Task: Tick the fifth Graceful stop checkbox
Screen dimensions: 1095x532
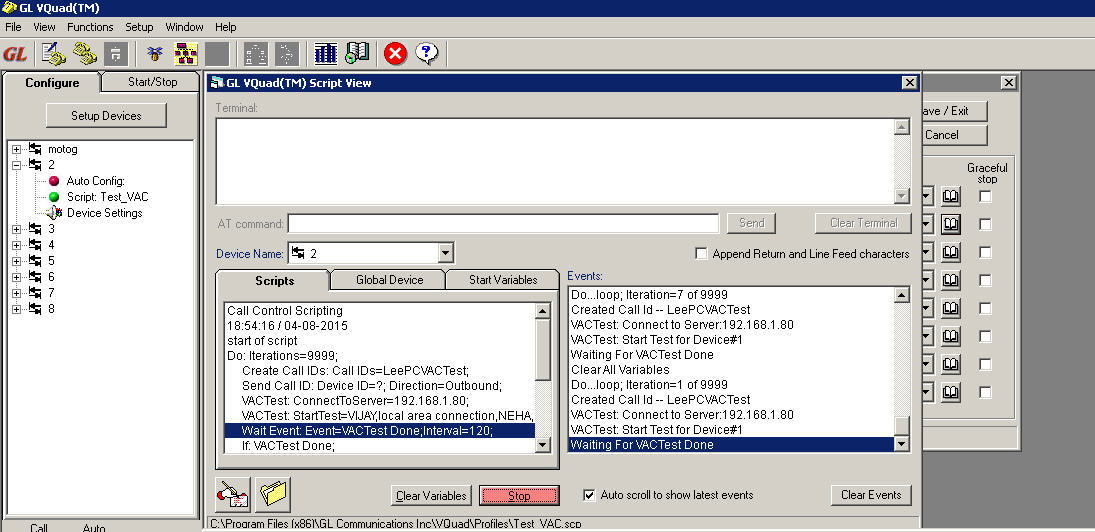Action: click(x=985, y=309)
